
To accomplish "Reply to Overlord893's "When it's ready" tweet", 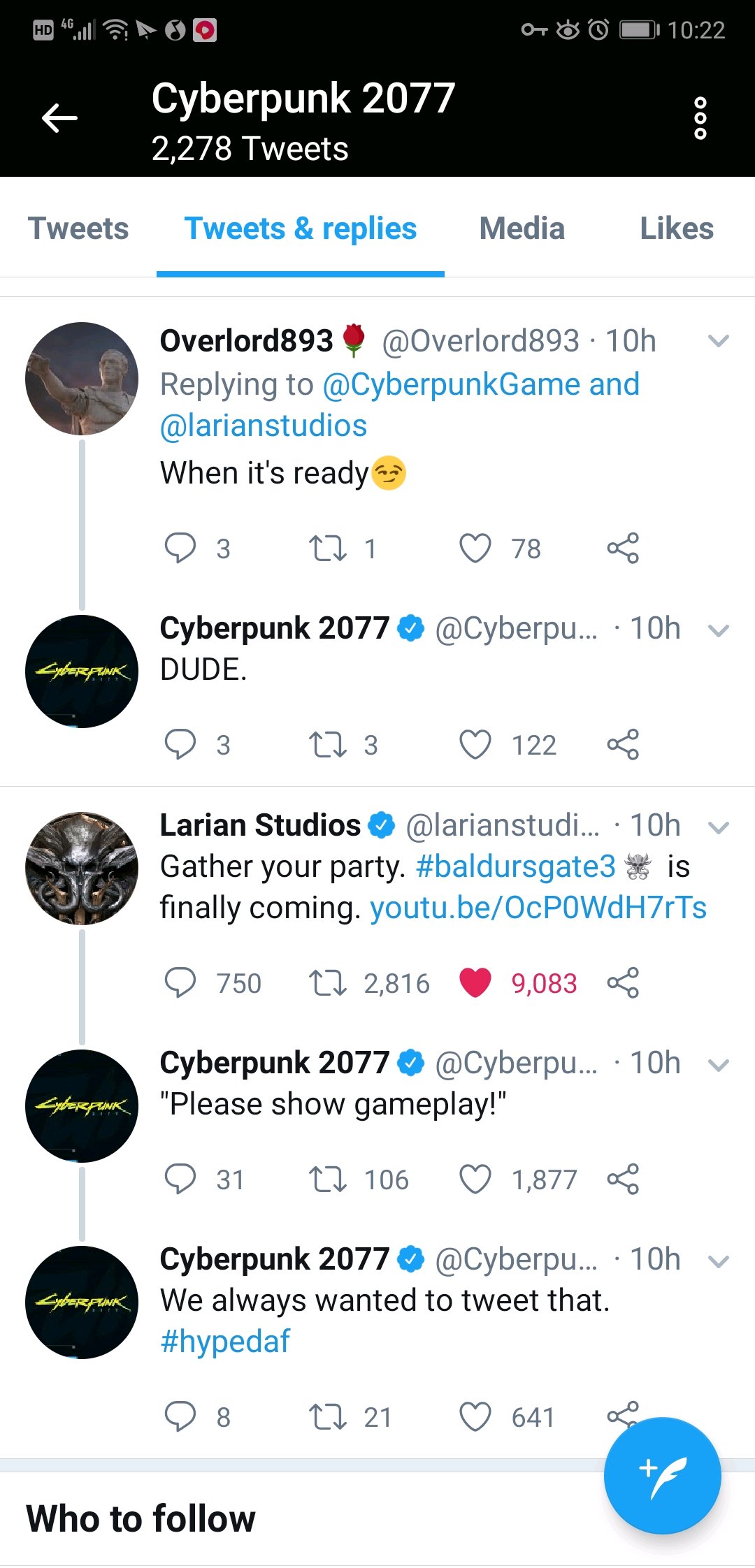I will (180, 548).
